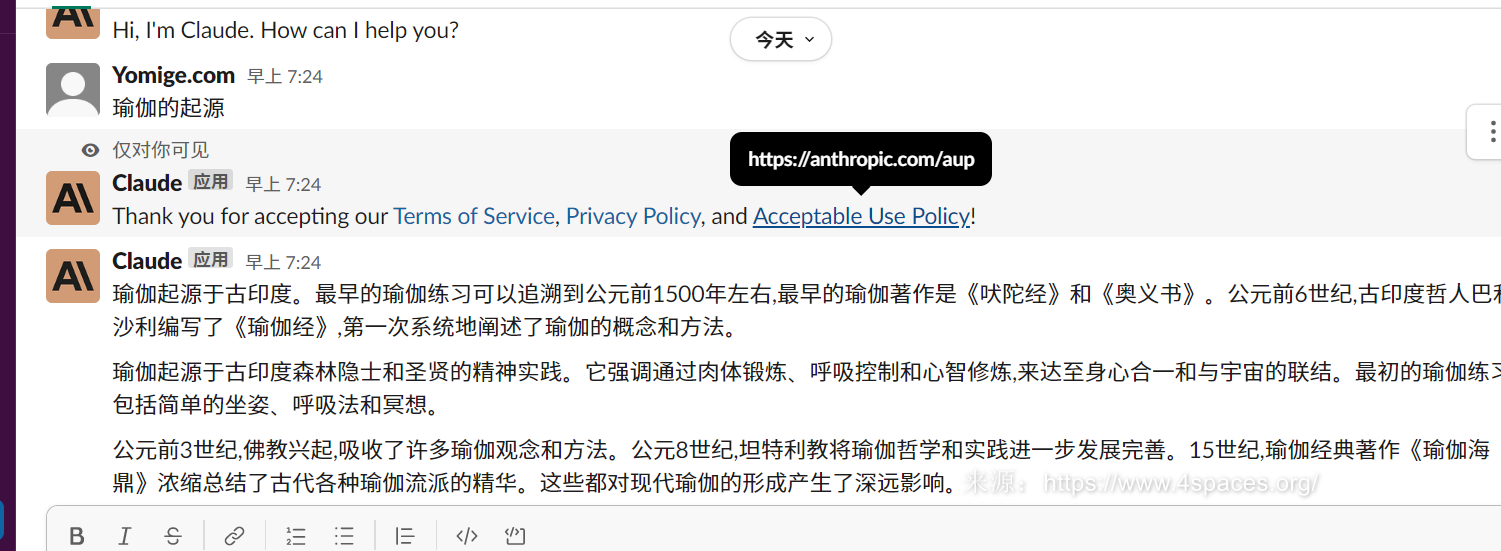
Task: Open the three-dot more actions menu
Action: pyautogui.click(x=1487, y=131)
